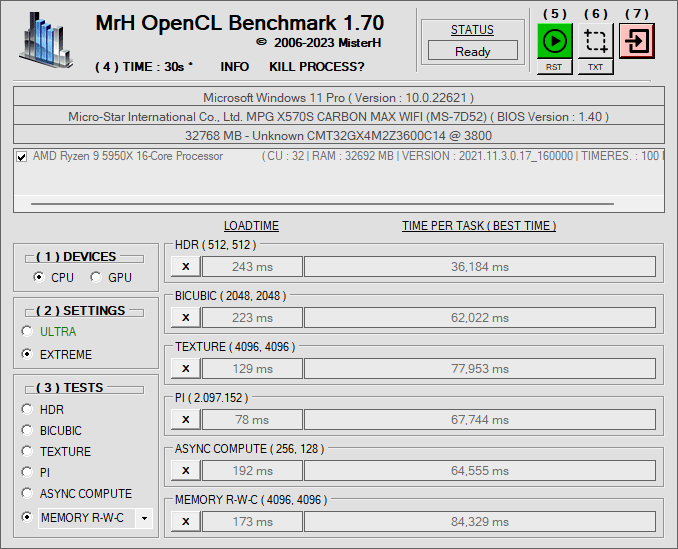The image size is (678, 549).
Task: Start the benchmark with green play icon
Action: pyautogui.click(x=554, y=41)
